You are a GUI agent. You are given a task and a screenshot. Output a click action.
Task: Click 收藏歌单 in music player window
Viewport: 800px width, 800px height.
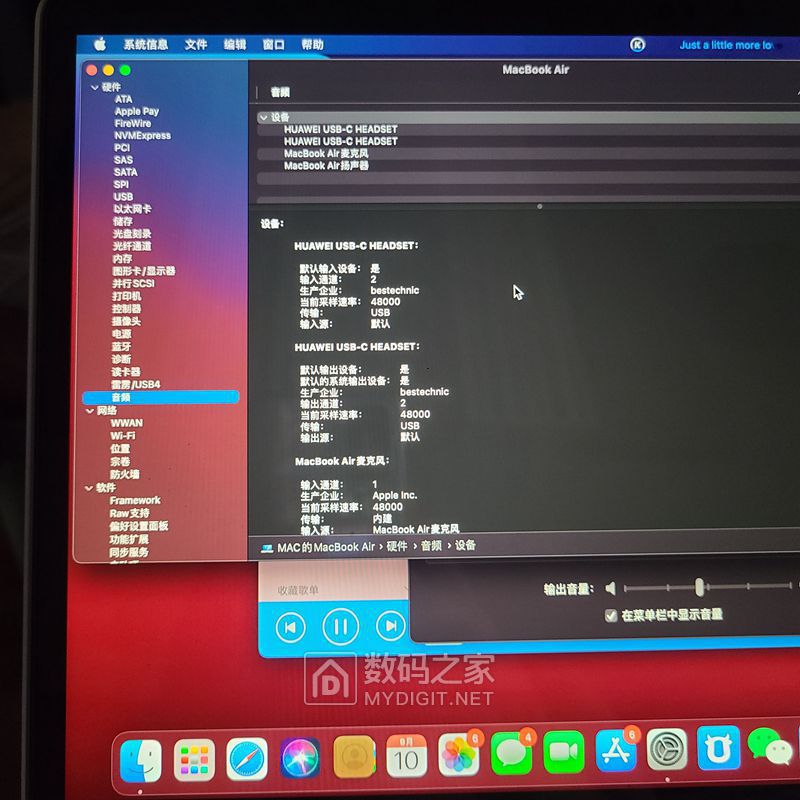click(298, 590)
